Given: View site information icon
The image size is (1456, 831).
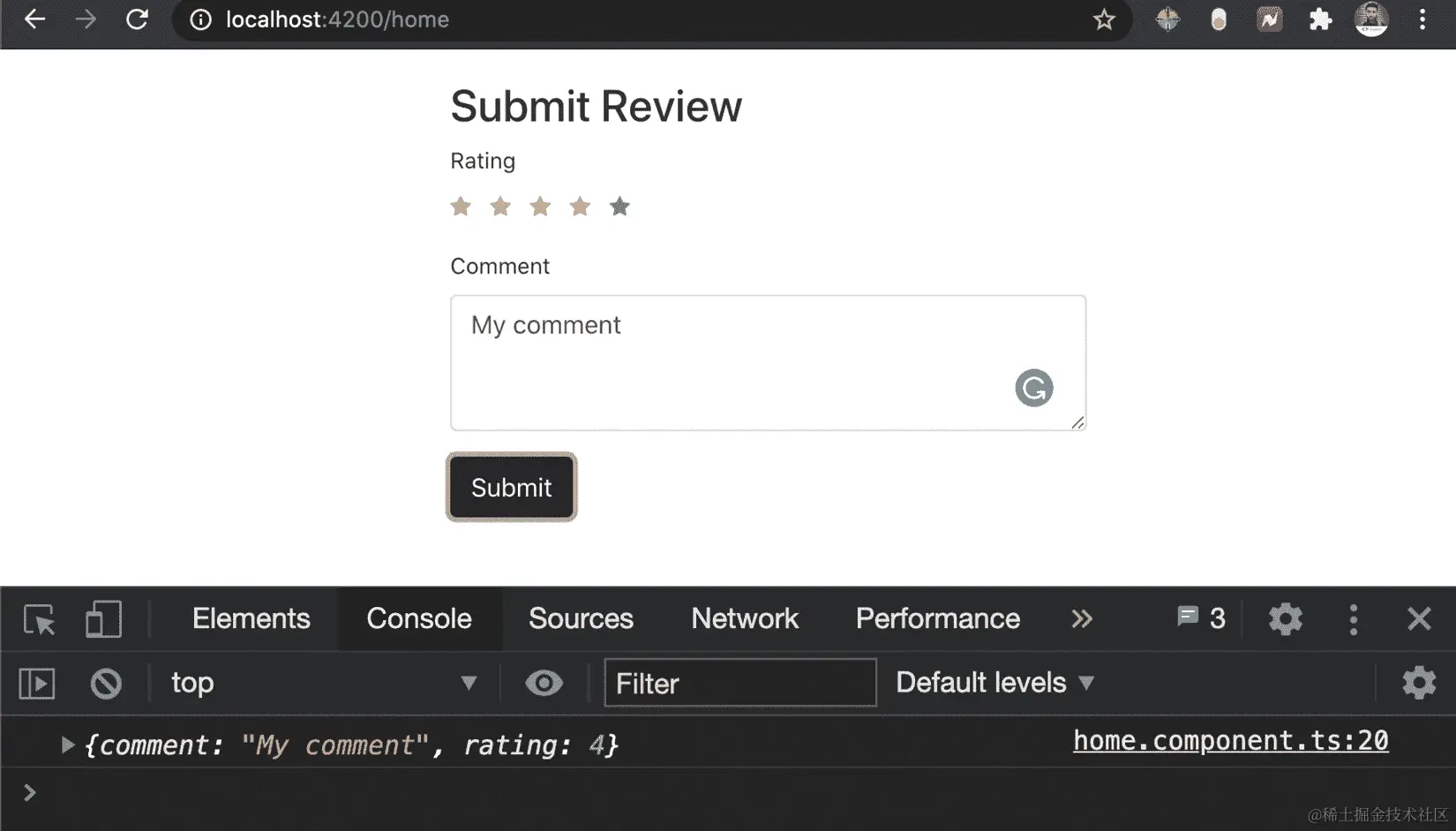Looking at the screenshot, I should (201, 19).
